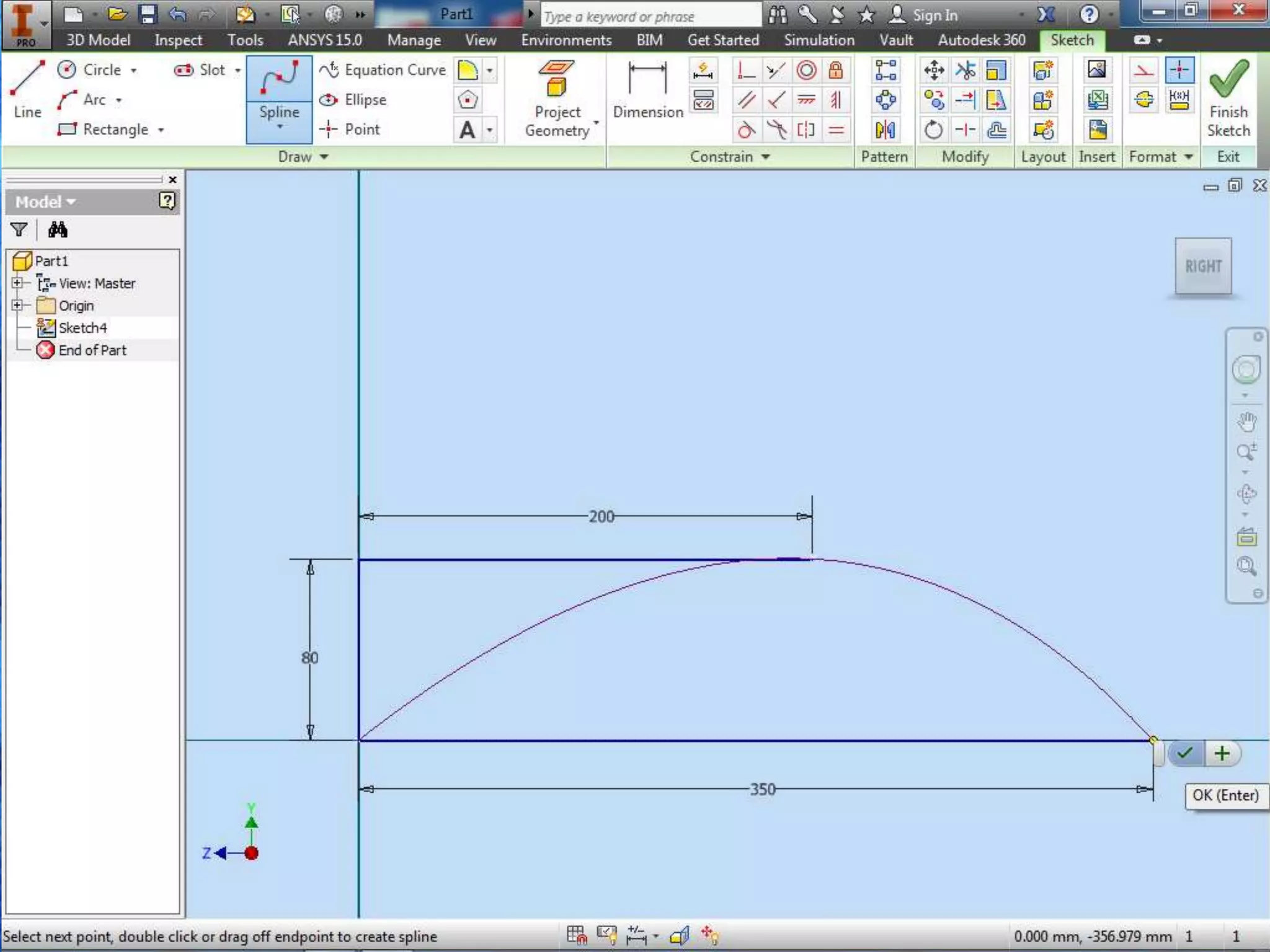Viewport: 1270px width, 952px height.
Task: Open the Circle tool dropdown
Action: (x=133, y=71)
